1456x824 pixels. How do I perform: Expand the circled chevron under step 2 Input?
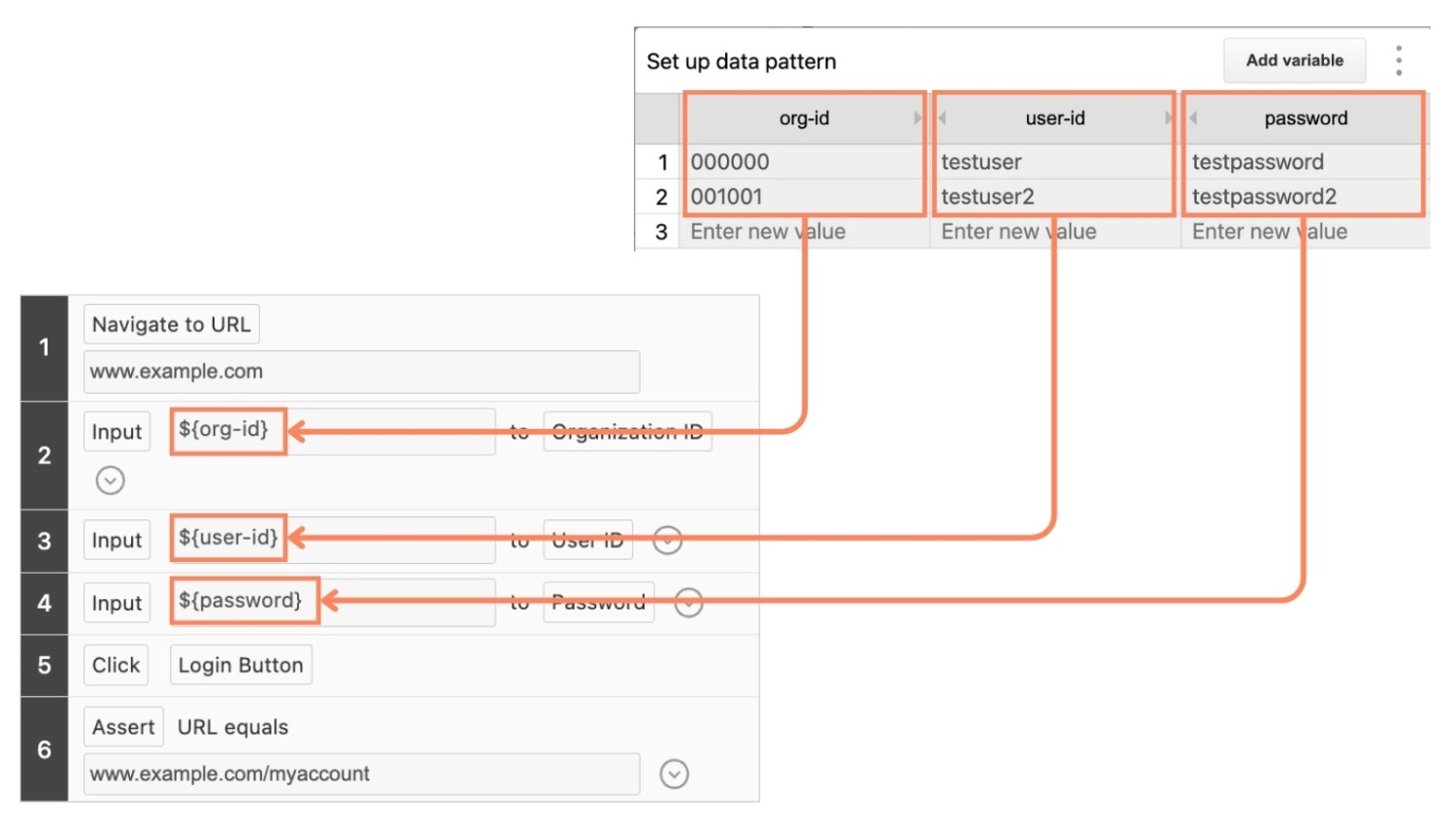111,480
